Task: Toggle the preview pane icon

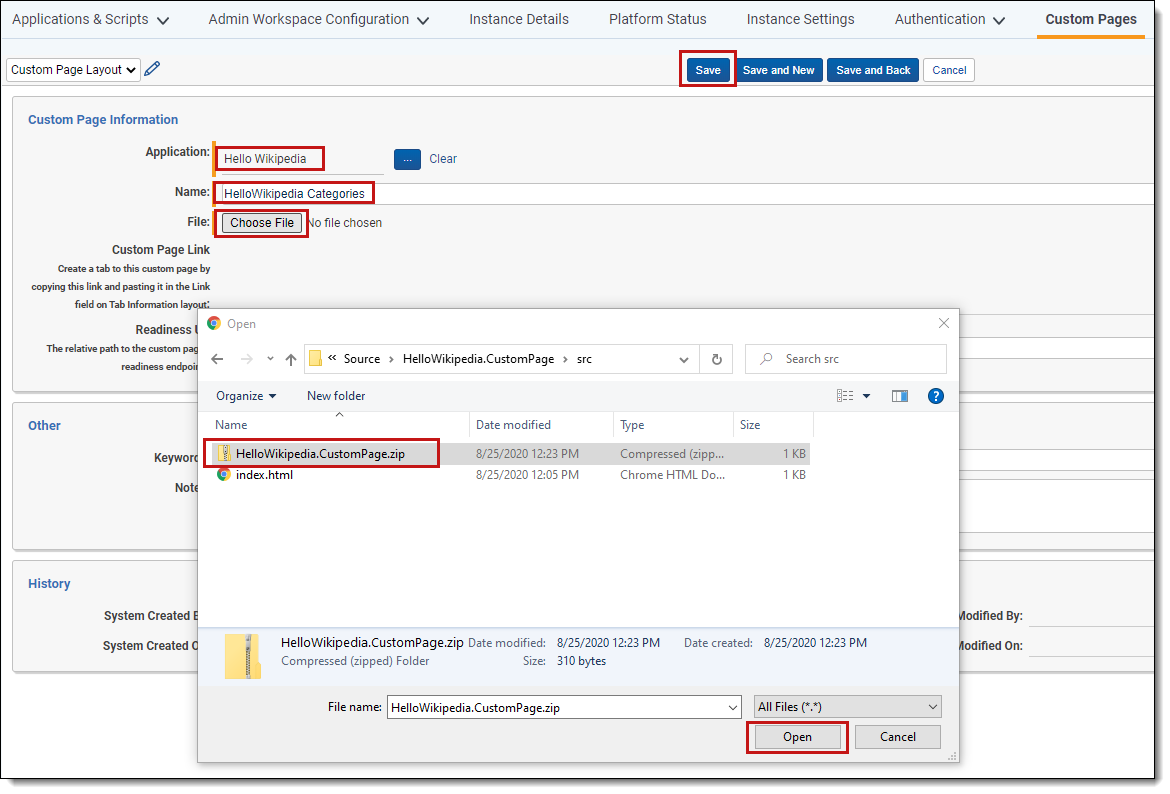Action: tap(900, 396)
